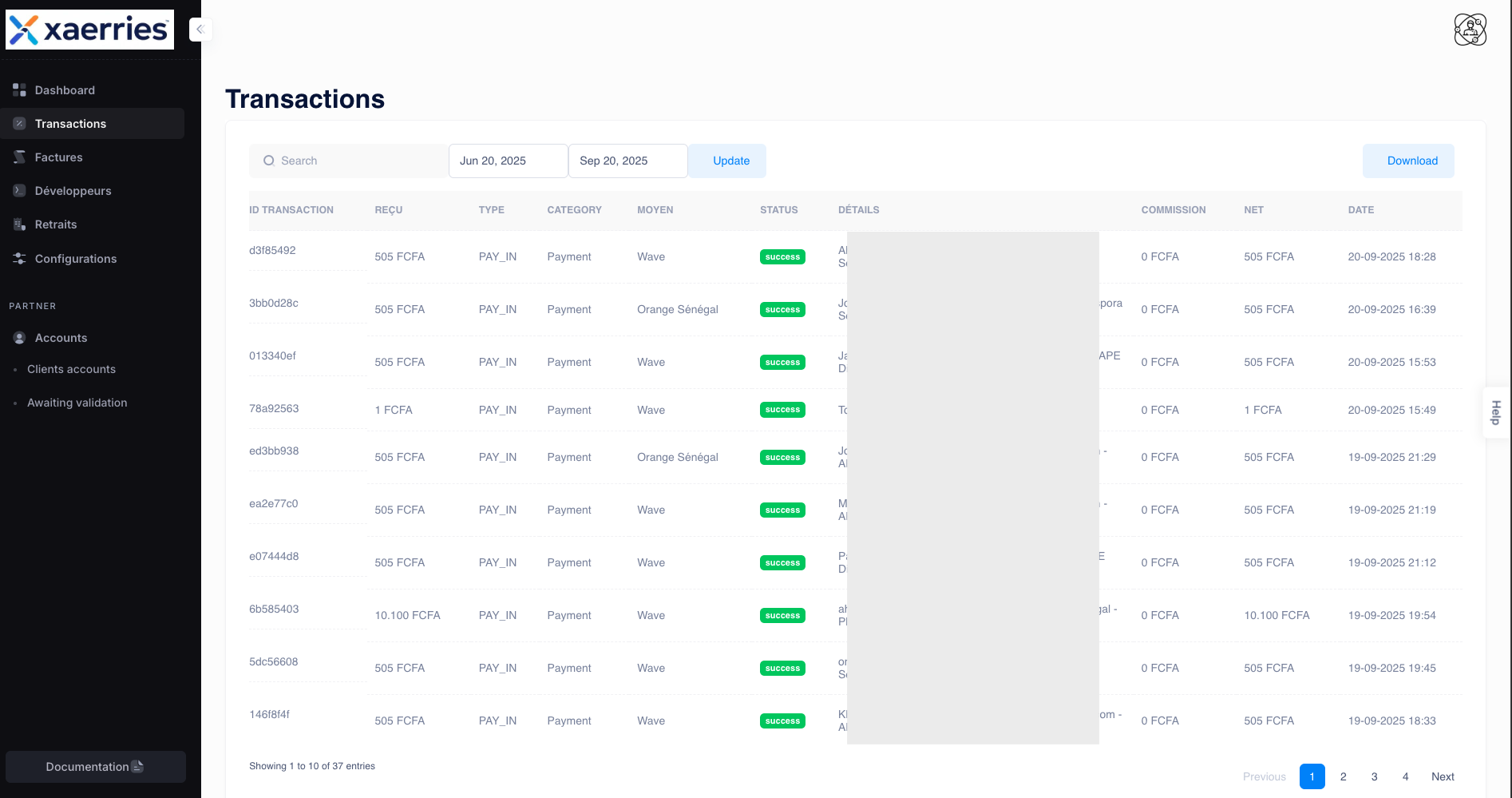Open the Transactions menu item
The width and height of the screenshot is (1512, 798).
coord(70,124)
